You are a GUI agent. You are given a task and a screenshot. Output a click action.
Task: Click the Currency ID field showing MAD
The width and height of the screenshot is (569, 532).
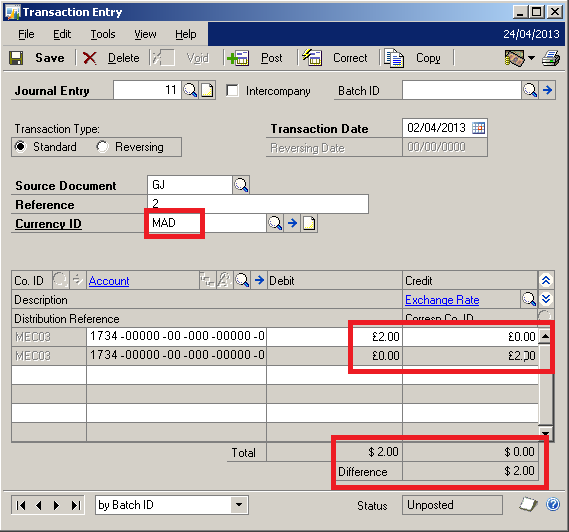point(207,223)
